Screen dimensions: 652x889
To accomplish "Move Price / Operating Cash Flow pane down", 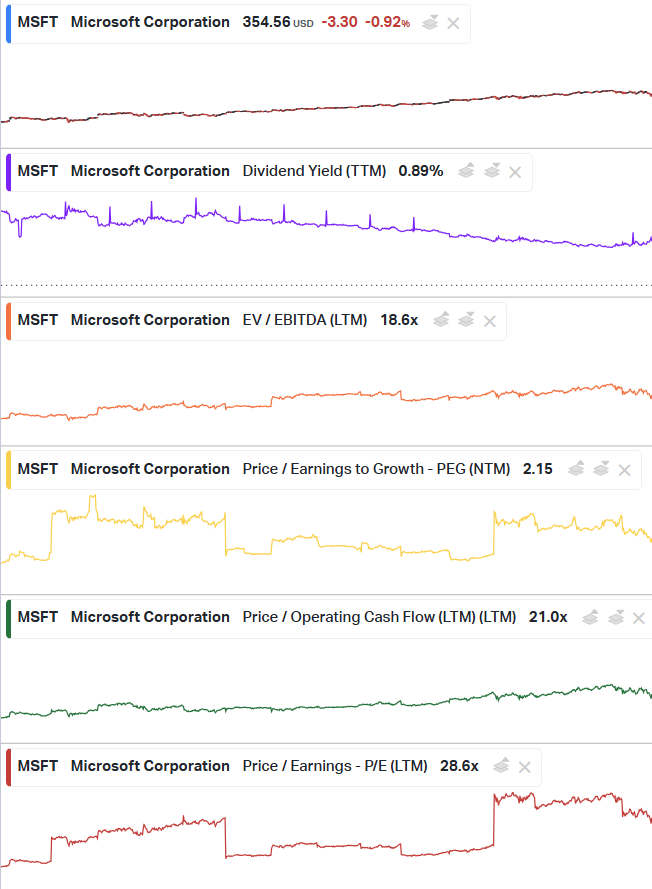I will coord(616,617).
